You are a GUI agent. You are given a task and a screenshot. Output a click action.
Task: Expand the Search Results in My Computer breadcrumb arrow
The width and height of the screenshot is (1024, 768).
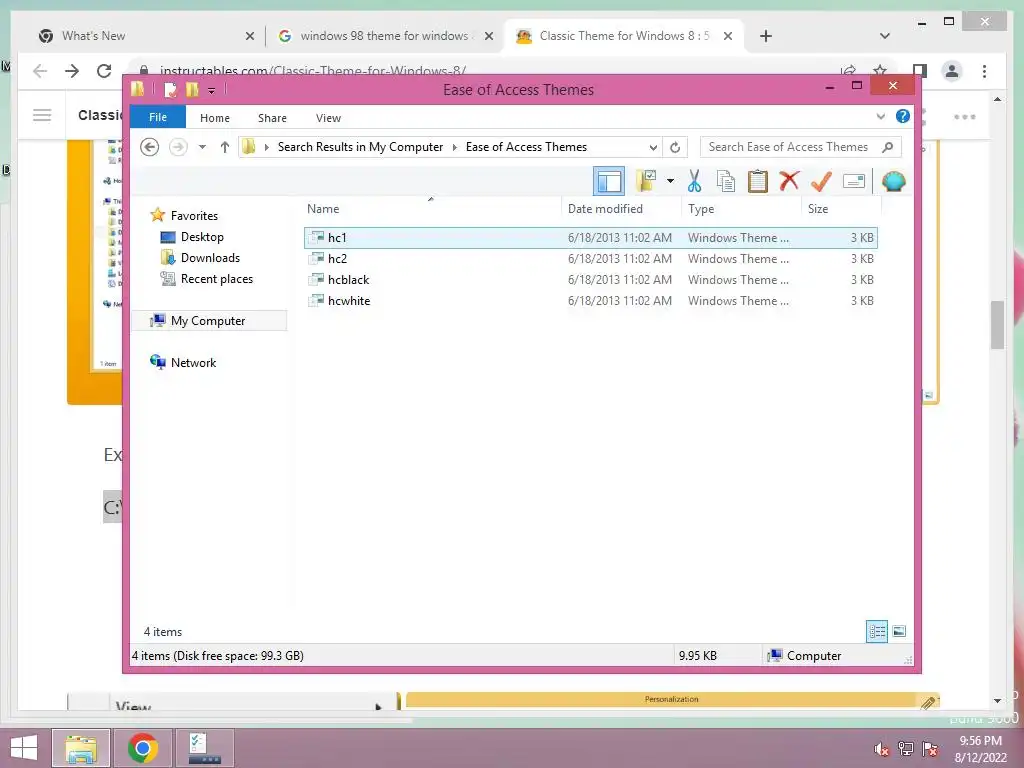455,147
